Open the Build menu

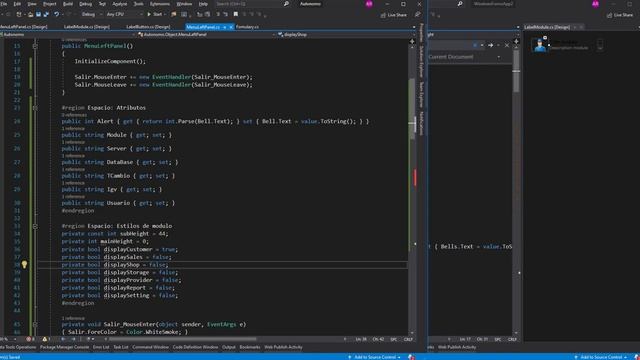click(x=68, y=4)
